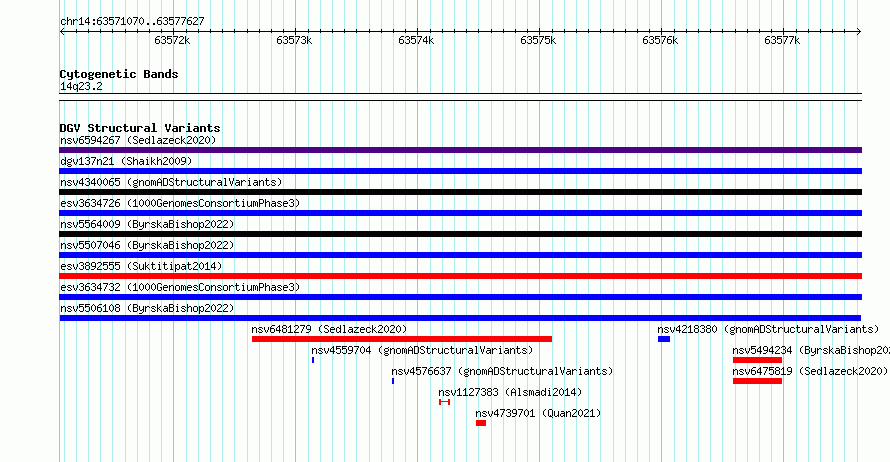Select the black nsv5564009 variant bar

pyautogui.click(x=460, y=234)
